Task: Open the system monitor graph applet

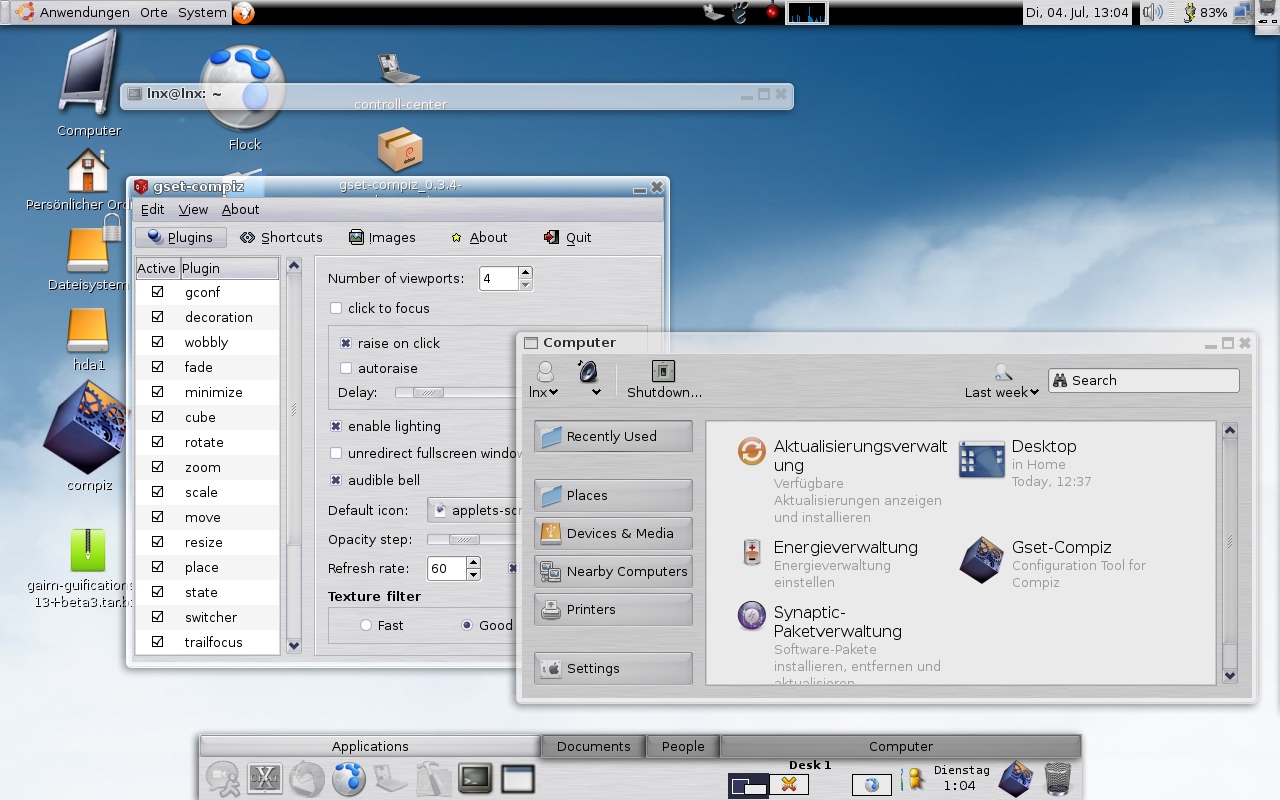Action: (807, 13)
